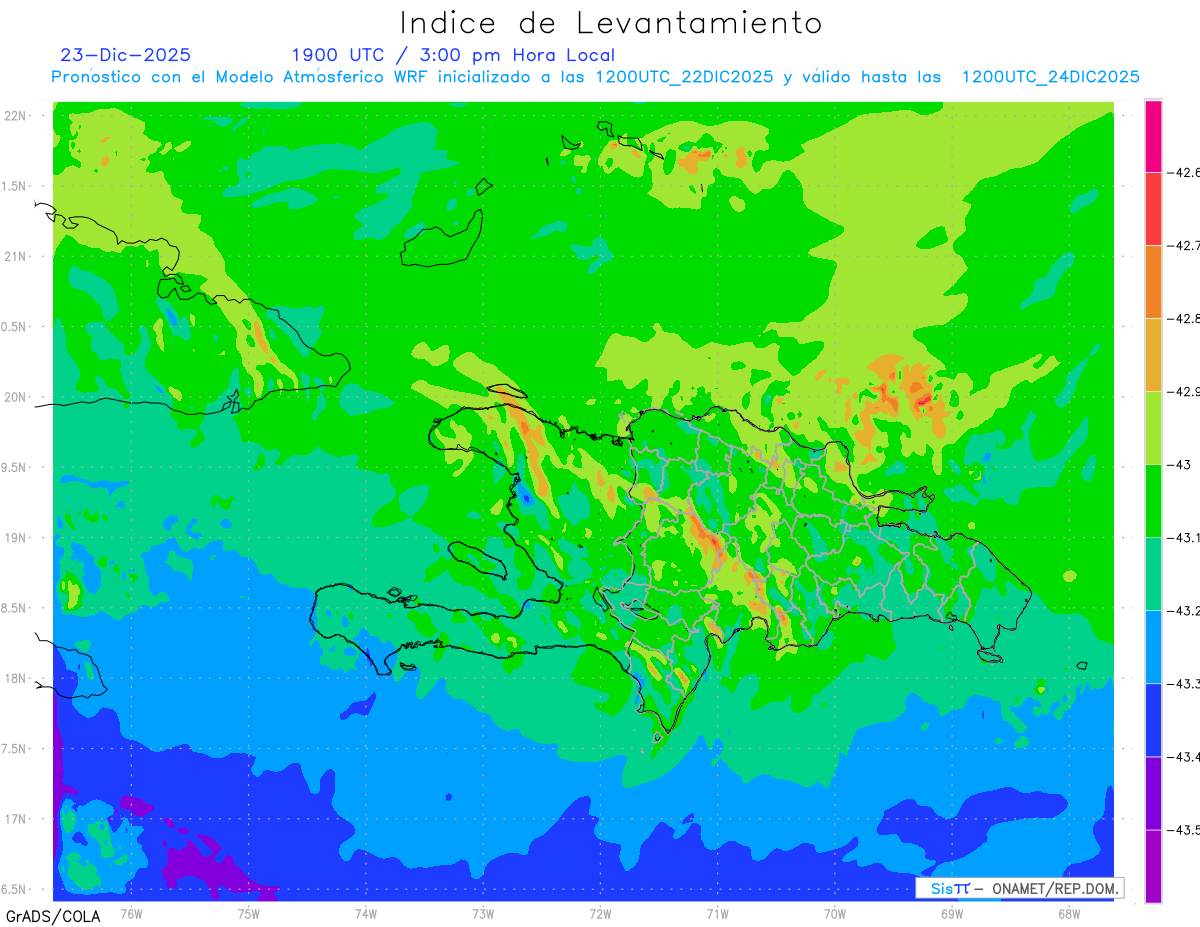Click '1900 UTC / 3:00 pm Hora Local'
The height and width of the screenshot is (927, 1200).
[453, 55]
